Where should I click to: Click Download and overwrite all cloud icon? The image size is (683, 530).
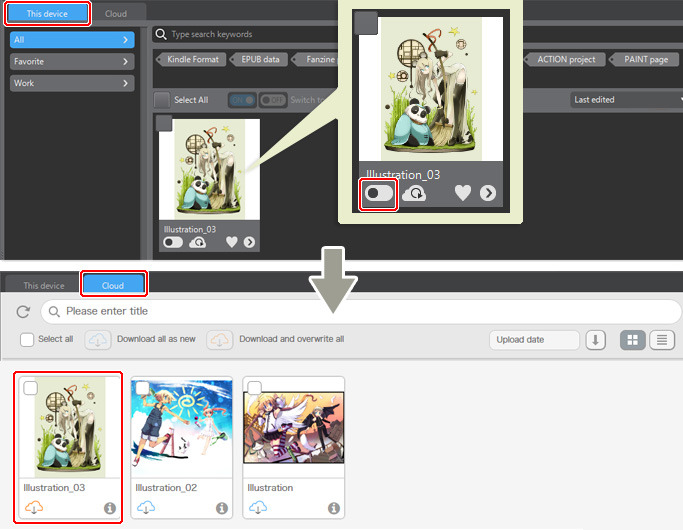pyautogui.click(x=220, y=340)
